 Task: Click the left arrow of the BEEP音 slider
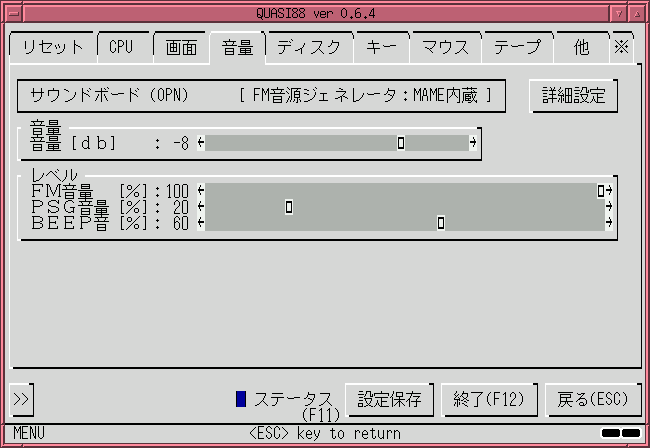pyautogui.click(x=201, y=223)
